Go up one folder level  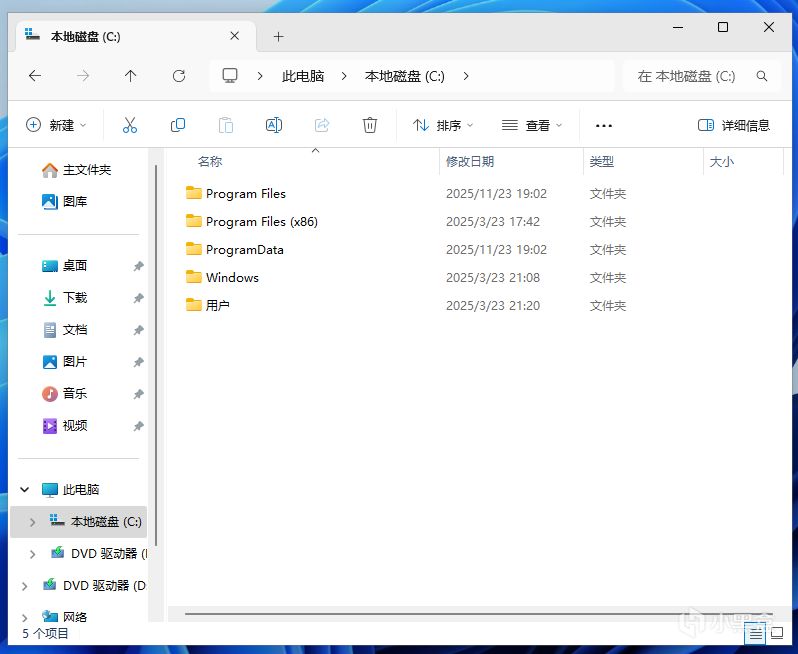click(130, 76)
